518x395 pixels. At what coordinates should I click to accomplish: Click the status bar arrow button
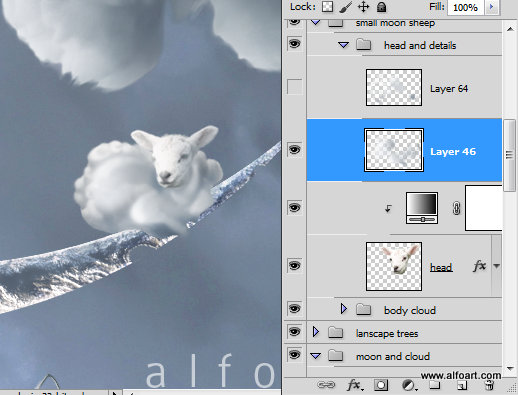click(114, 392)
